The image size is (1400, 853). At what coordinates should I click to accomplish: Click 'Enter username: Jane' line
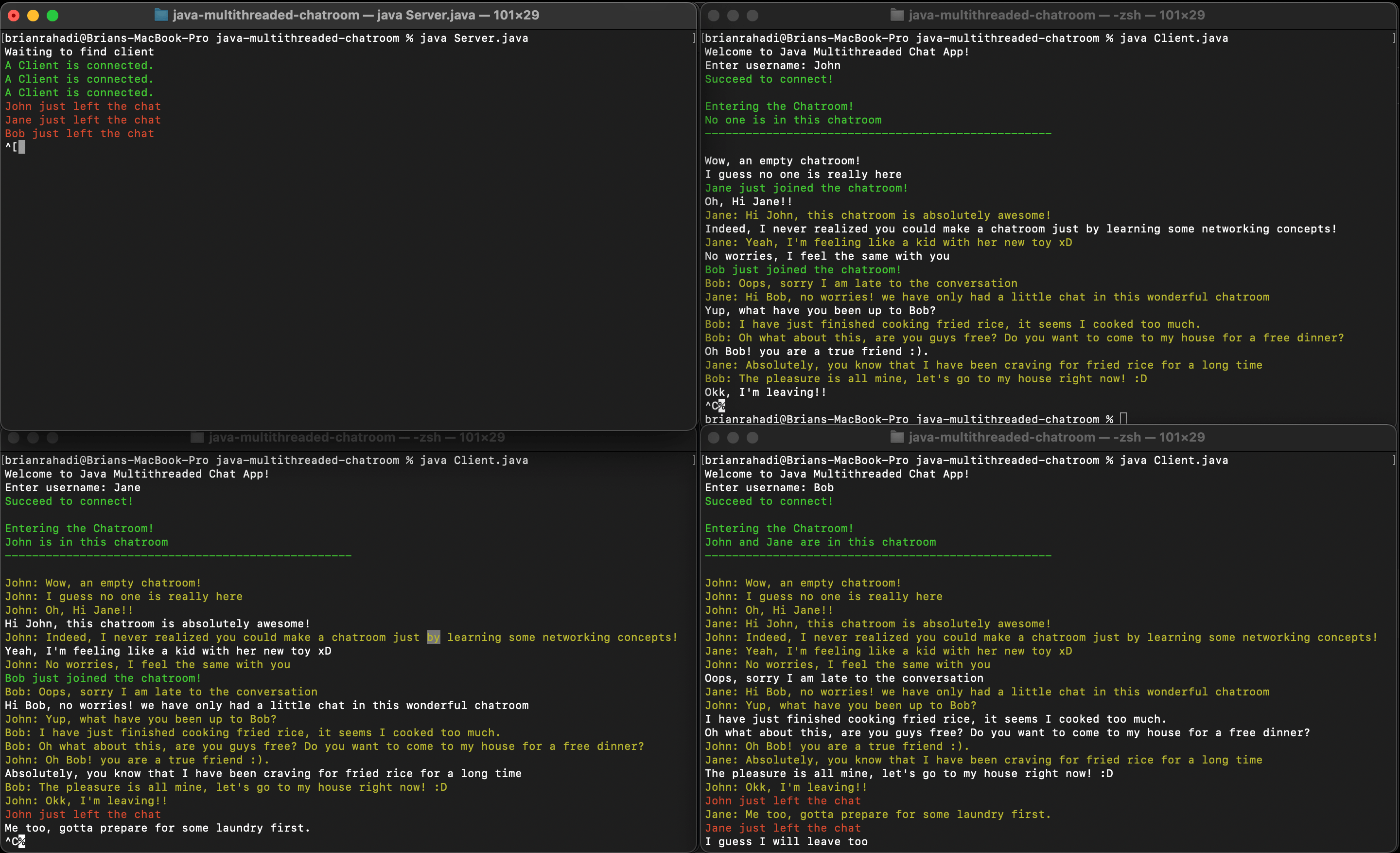(x=73, y=488)
